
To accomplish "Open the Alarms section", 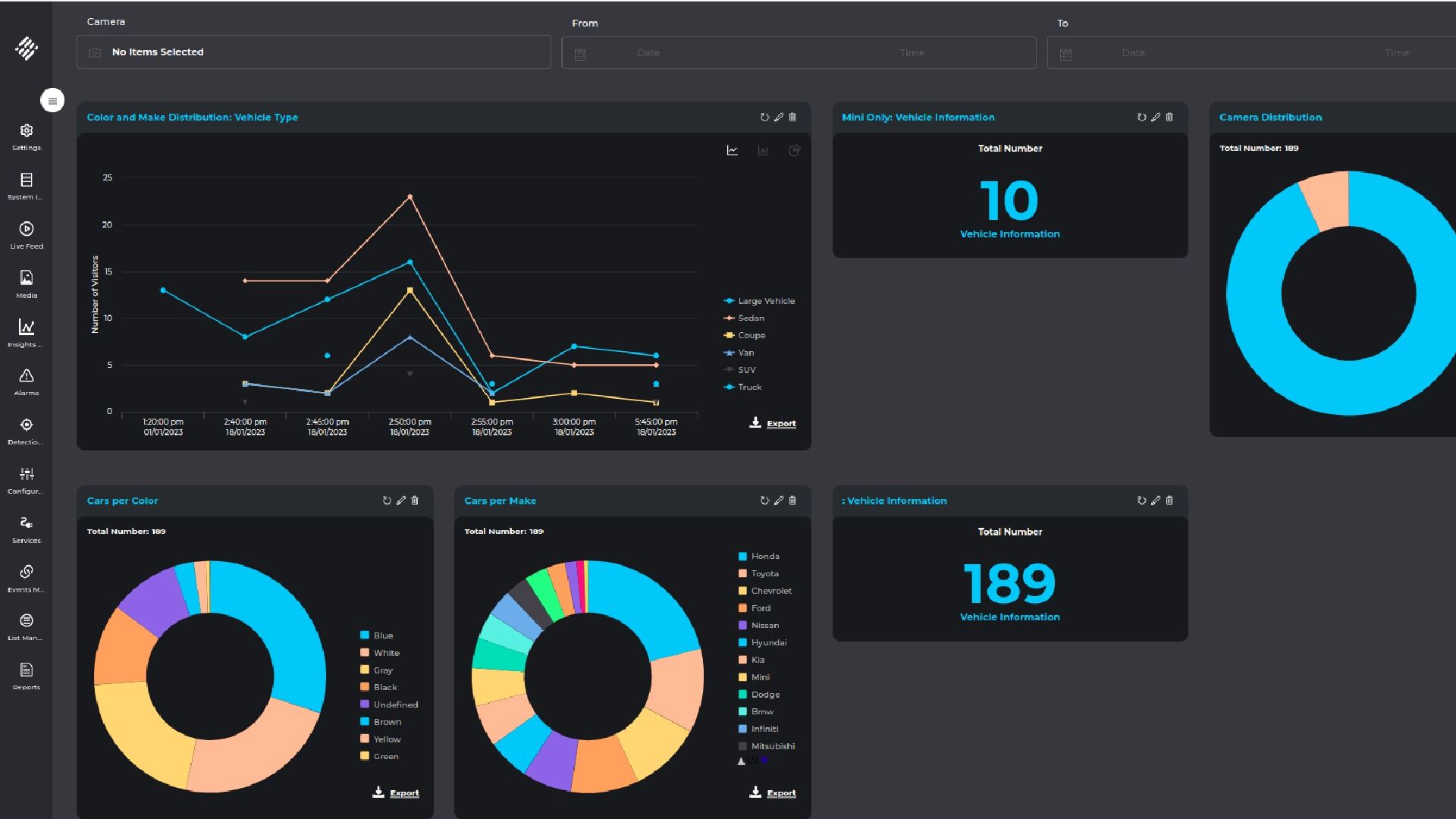I will 27,383.
